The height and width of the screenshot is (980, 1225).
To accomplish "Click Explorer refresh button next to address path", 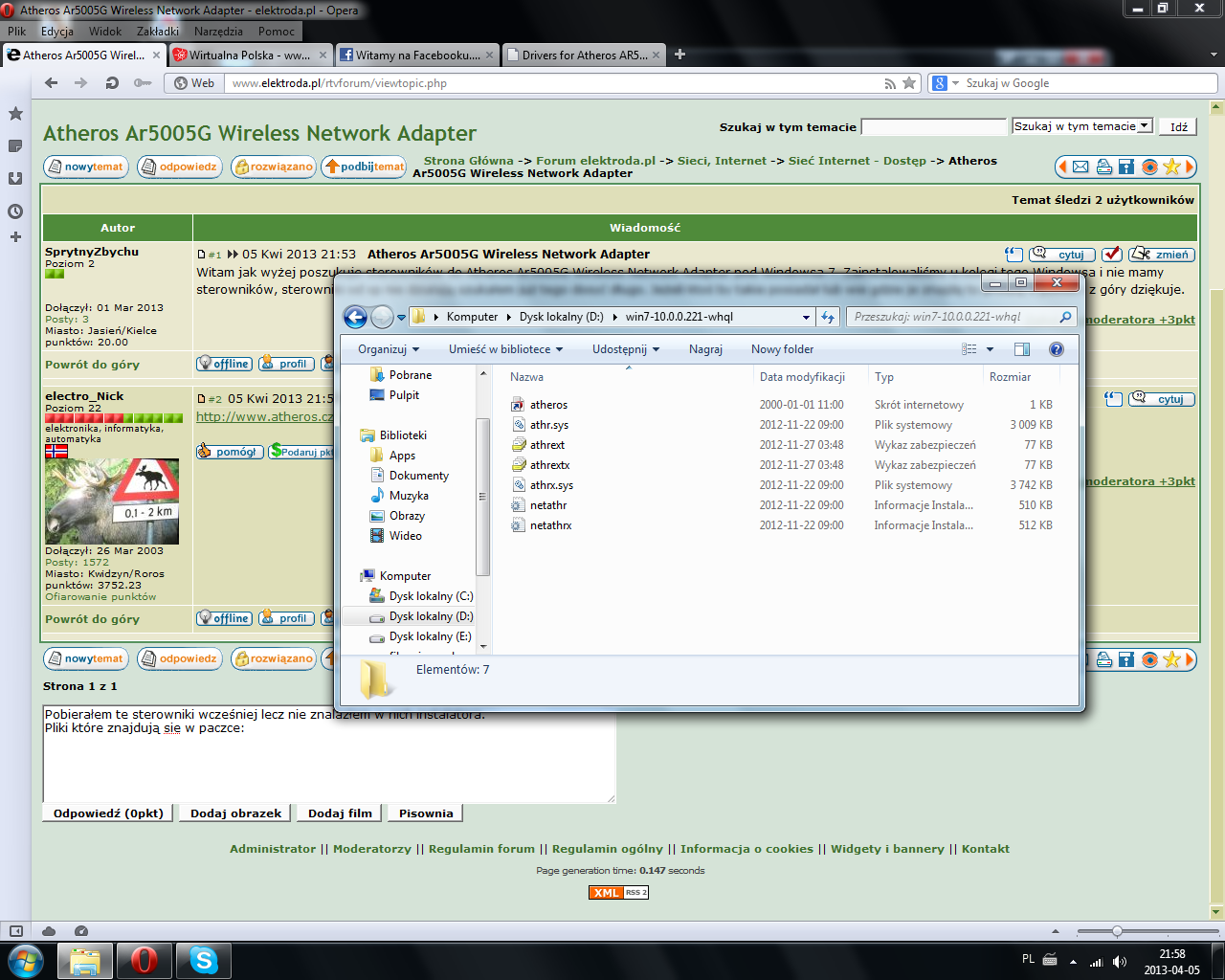I will pos(829,317).
